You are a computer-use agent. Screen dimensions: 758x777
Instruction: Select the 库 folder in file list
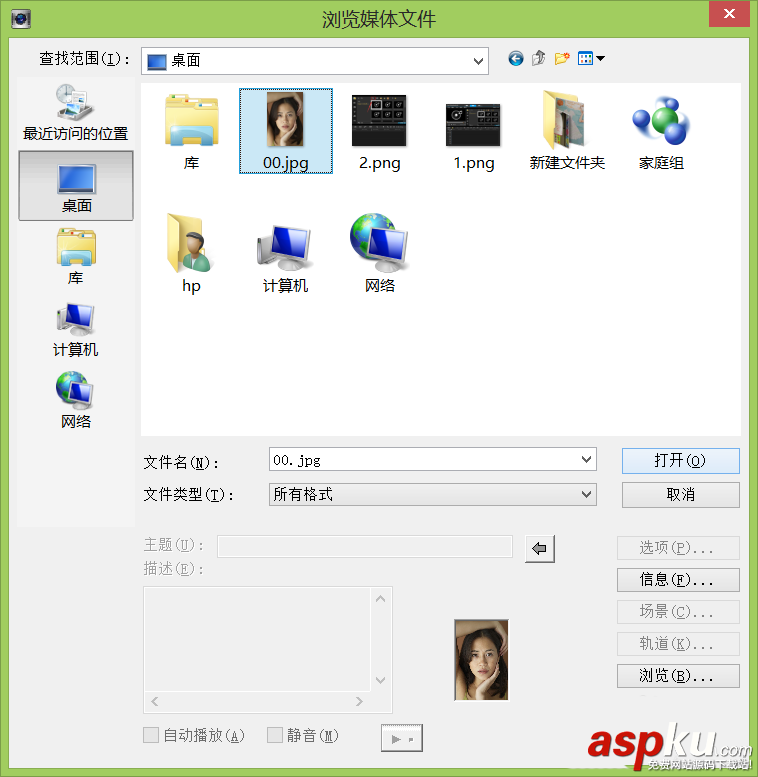tap(191, 131)
